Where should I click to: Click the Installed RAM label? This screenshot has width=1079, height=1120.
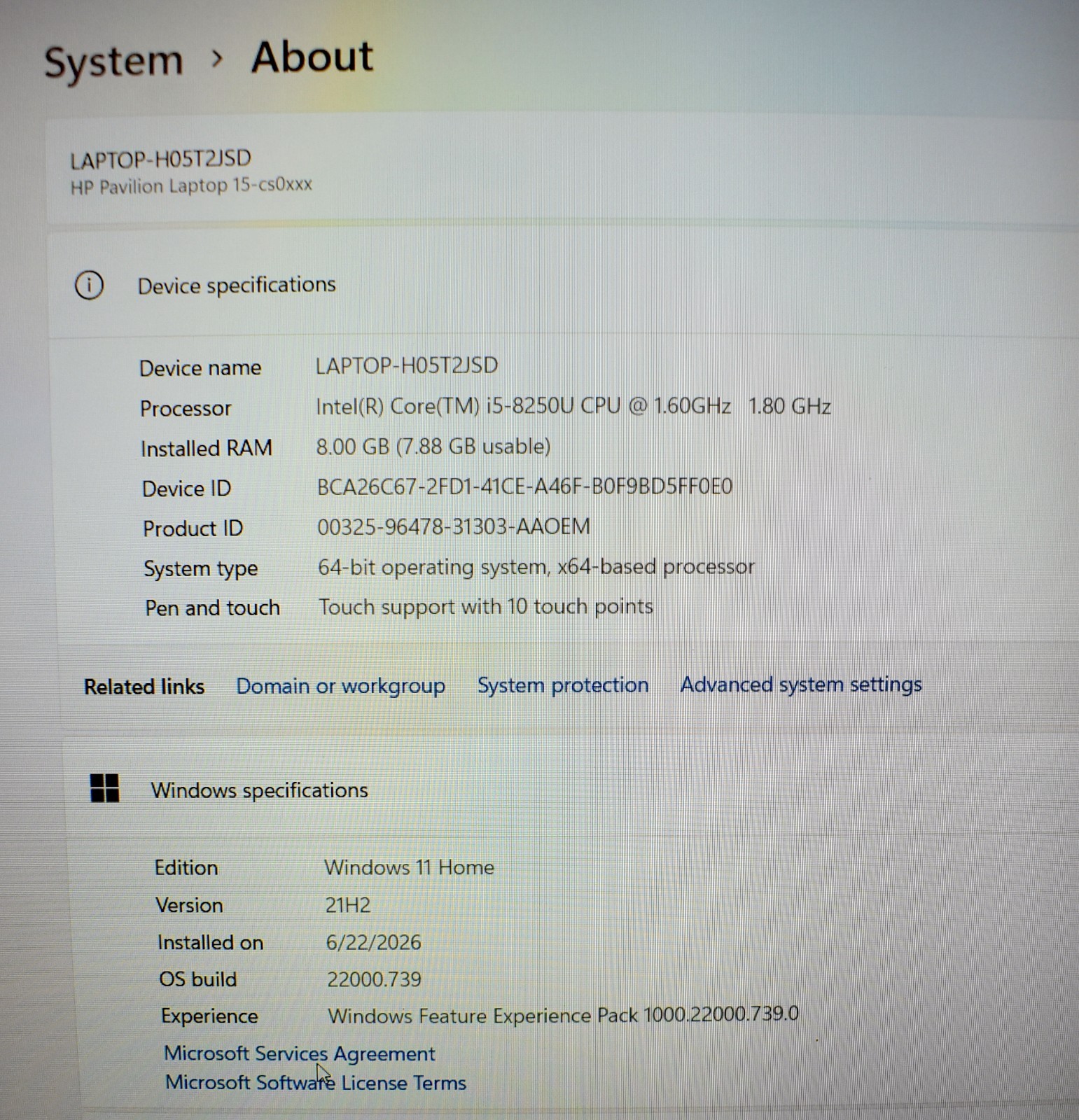(207, 448)
